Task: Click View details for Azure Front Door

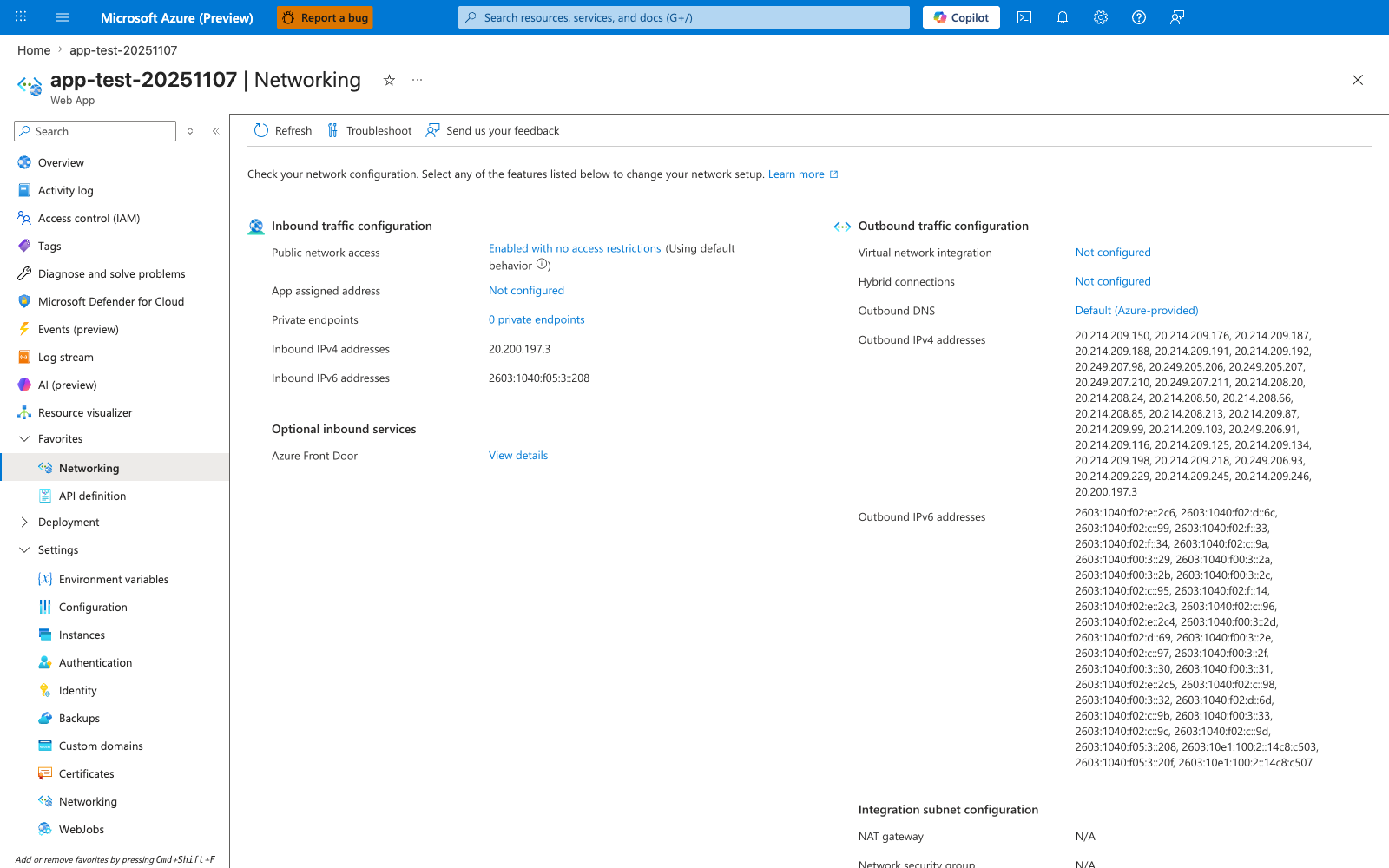Action: coord(518,455)
